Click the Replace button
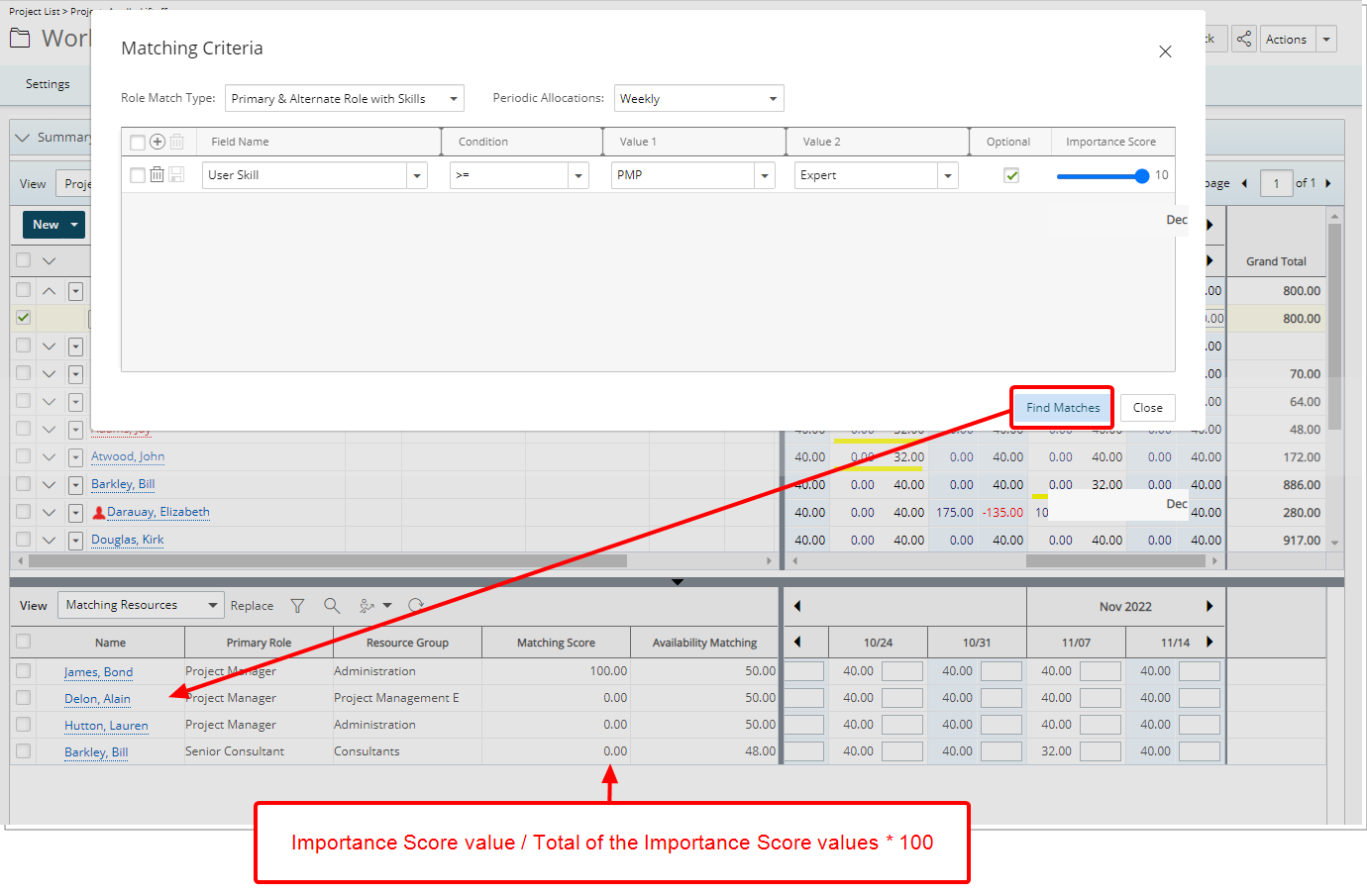This screenshot has height=896, width=1367. pyautogui.click(x=252, y=605)
